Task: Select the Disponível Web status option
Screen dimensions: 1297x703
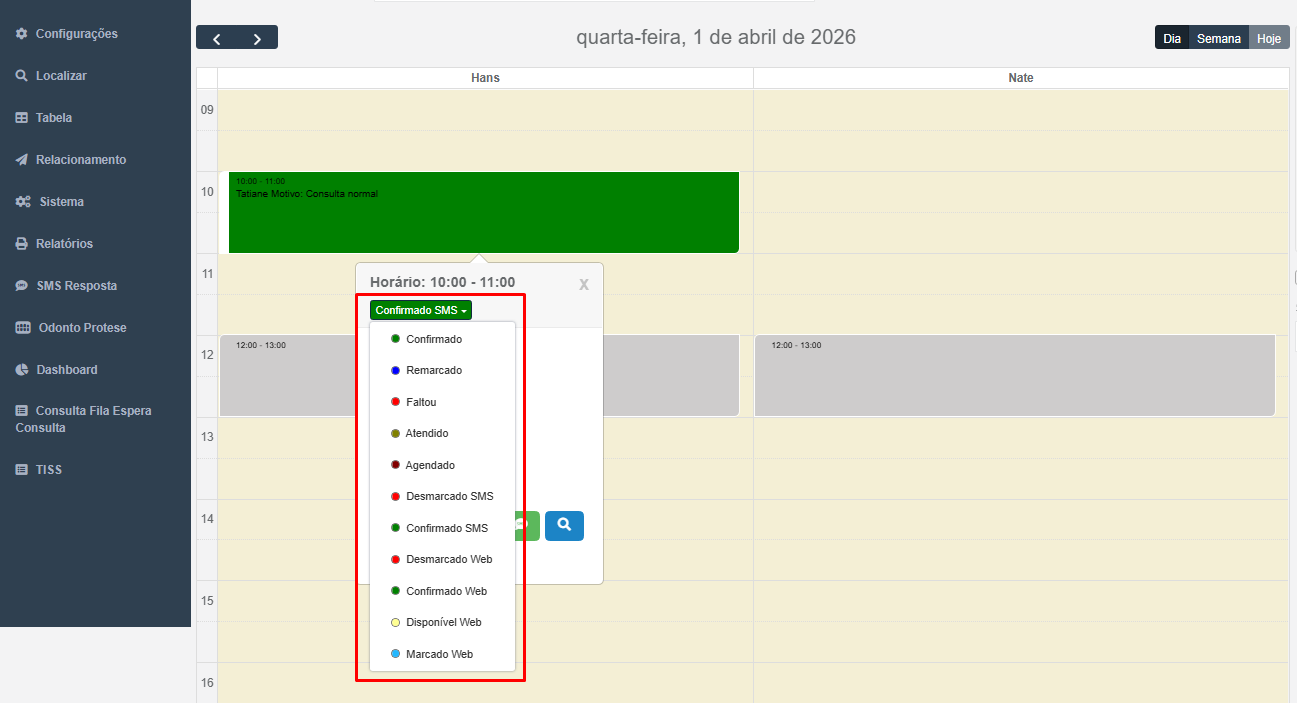Action: [443, 622]
